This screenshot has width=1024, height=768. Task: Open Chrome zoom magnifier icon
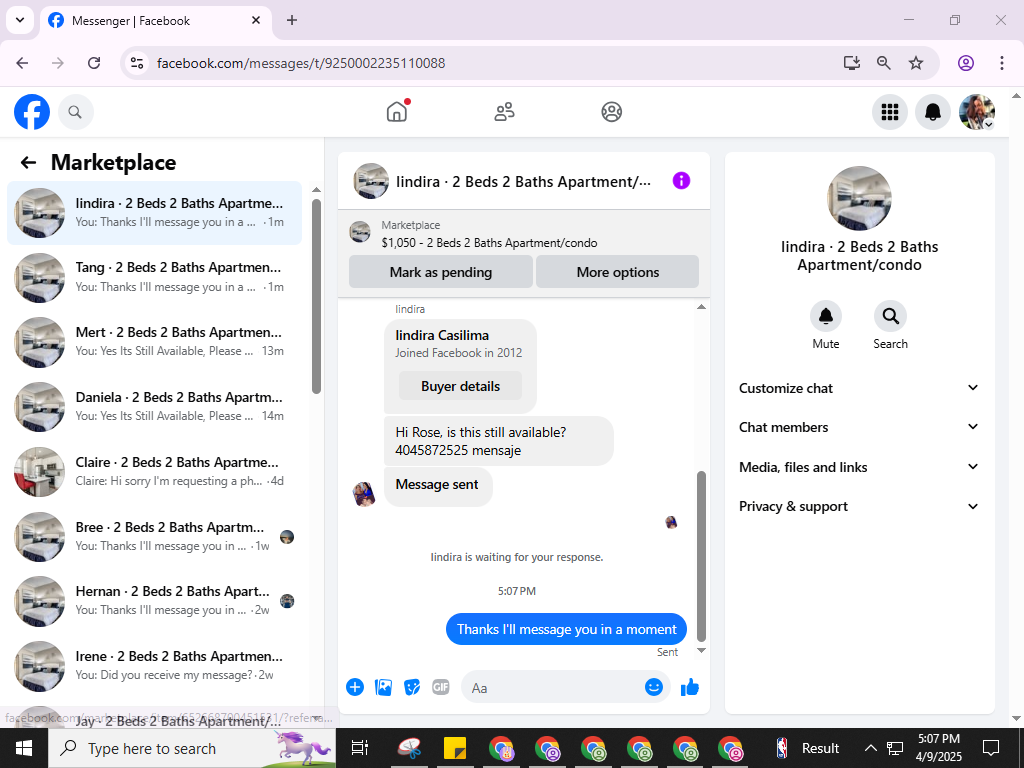click(x=884, y=63)
